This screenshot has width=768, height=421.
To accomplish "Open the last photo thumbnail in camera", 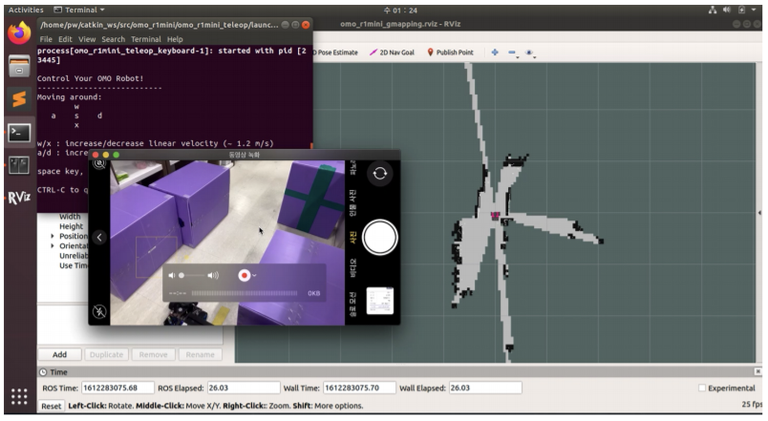I will point(380,301).
